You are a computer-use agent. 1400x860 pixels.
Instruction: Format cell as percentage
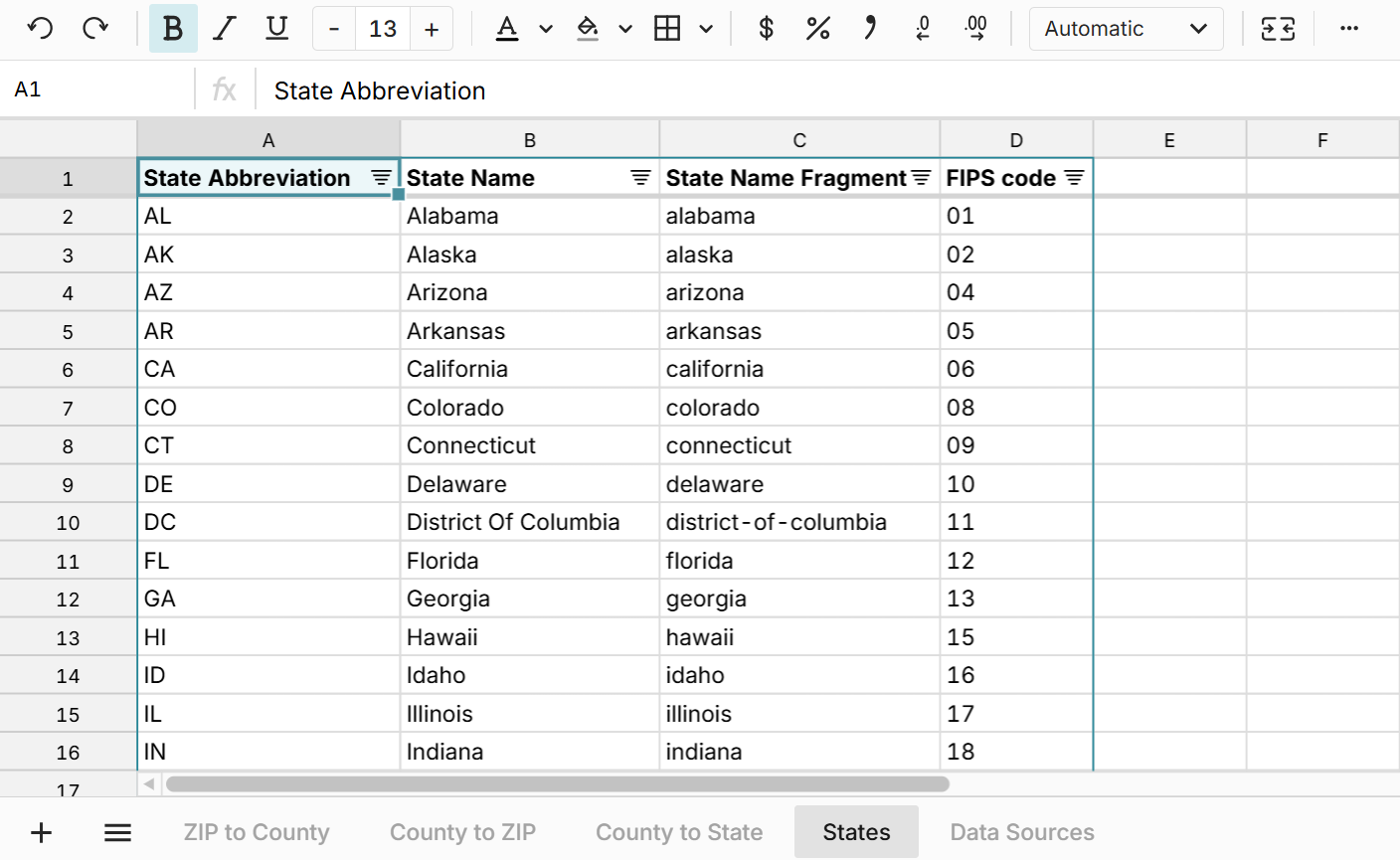click(x=817, y=28)
